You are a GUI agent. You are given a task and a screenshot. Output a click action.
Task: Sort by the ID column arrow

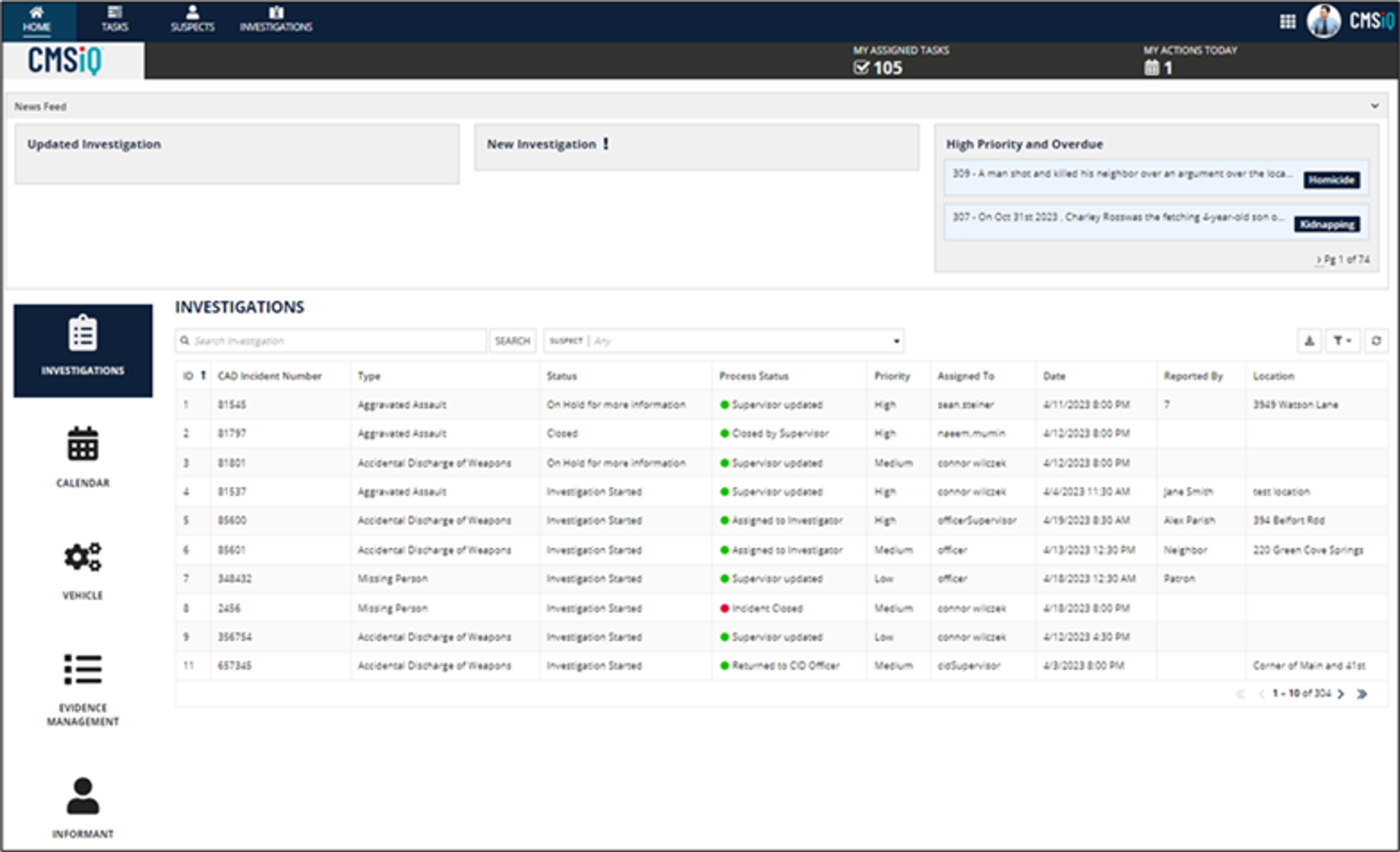pyautogui.click(x=203, y=376)
